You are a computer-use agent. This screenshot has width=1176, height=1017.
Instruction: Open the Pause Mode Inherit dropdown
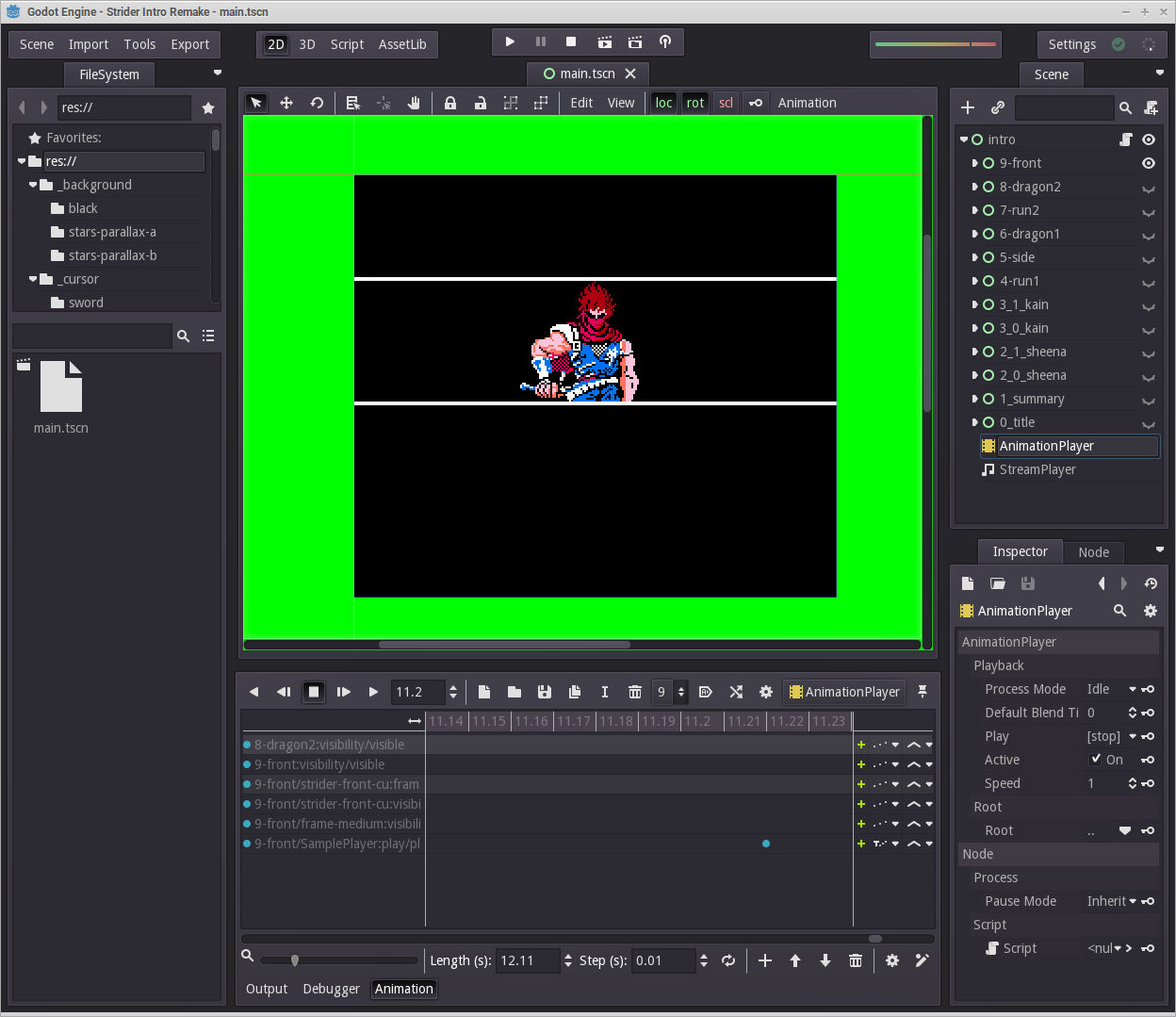(1111, 901)
